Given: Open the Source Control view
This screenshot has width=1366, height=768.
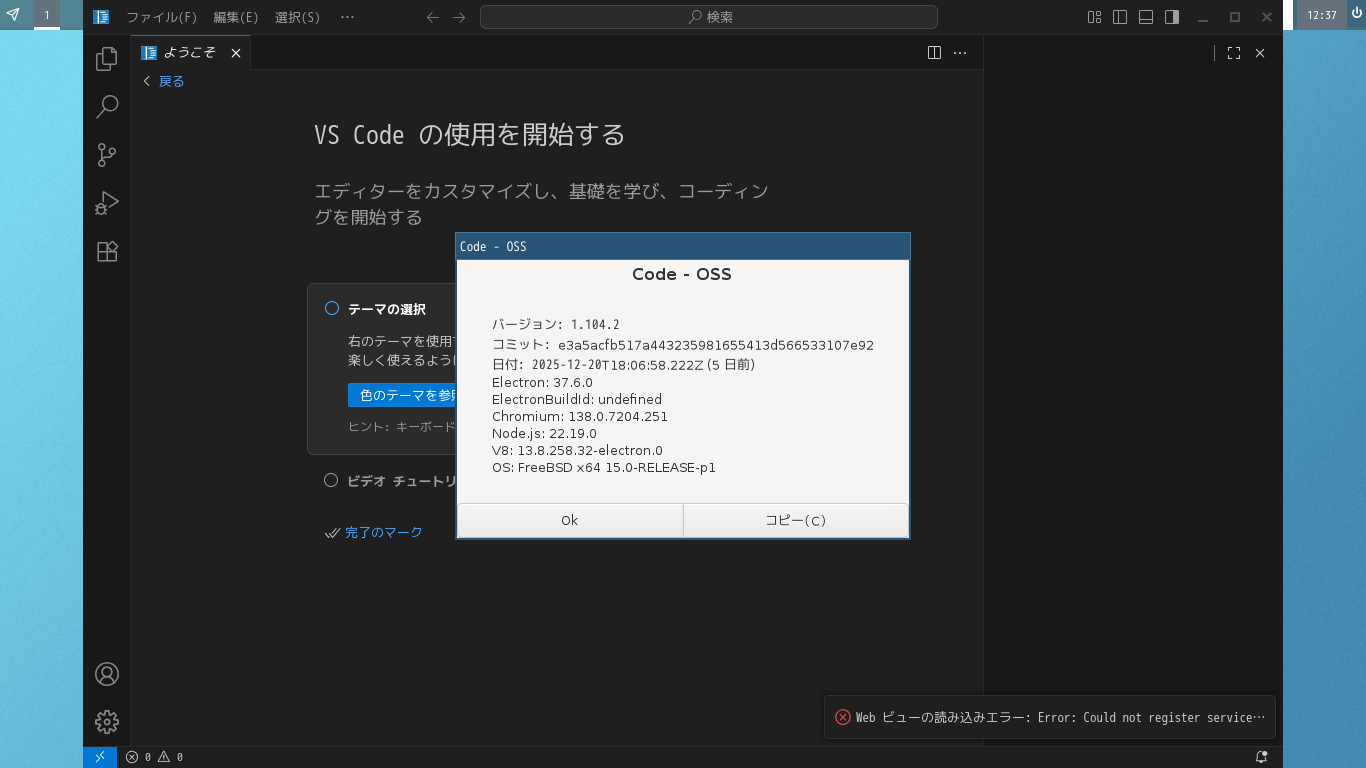Looking at the screenshot, I should click(x=107, y=155).
